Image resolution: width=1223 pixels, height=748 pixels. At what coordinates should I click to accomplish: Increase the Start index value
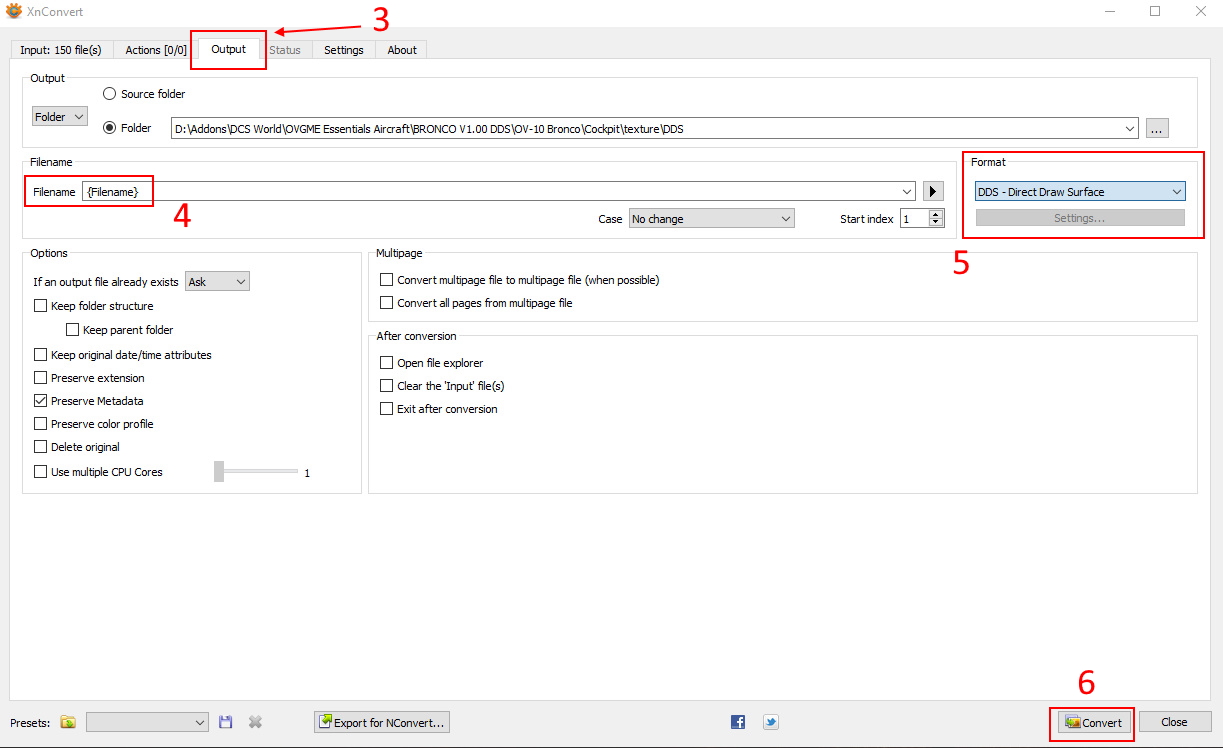936,214
